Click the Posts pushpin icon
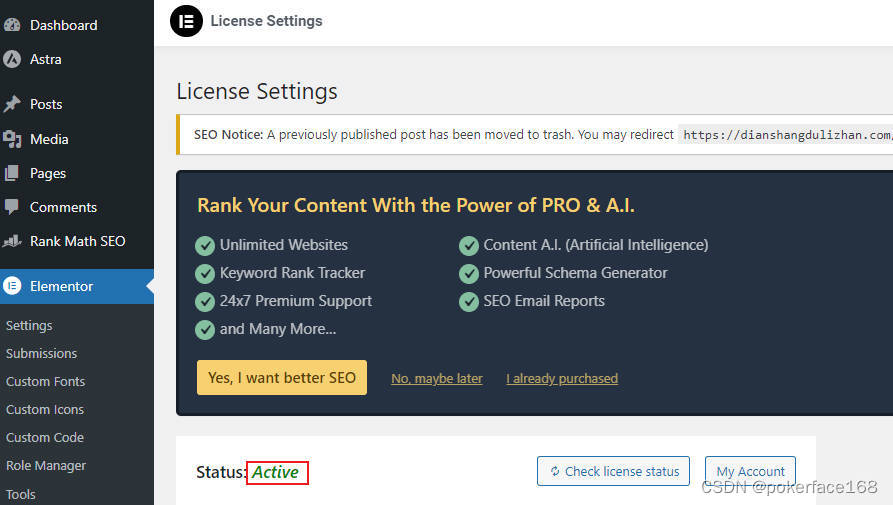The width and height of the screenshot is (893, 505). tap(12, 104)
